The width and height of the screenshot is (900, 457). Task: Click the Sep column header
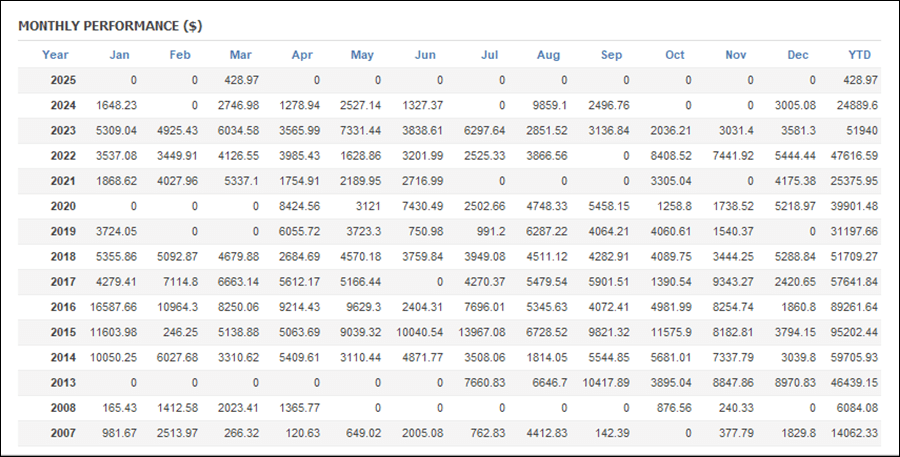[611, 55]
